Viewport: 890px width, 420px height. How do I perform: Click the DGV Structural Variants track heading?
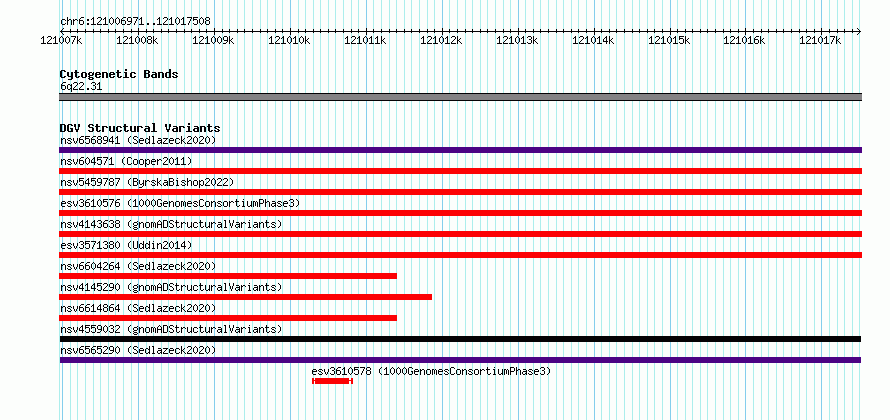coord(140,128)
